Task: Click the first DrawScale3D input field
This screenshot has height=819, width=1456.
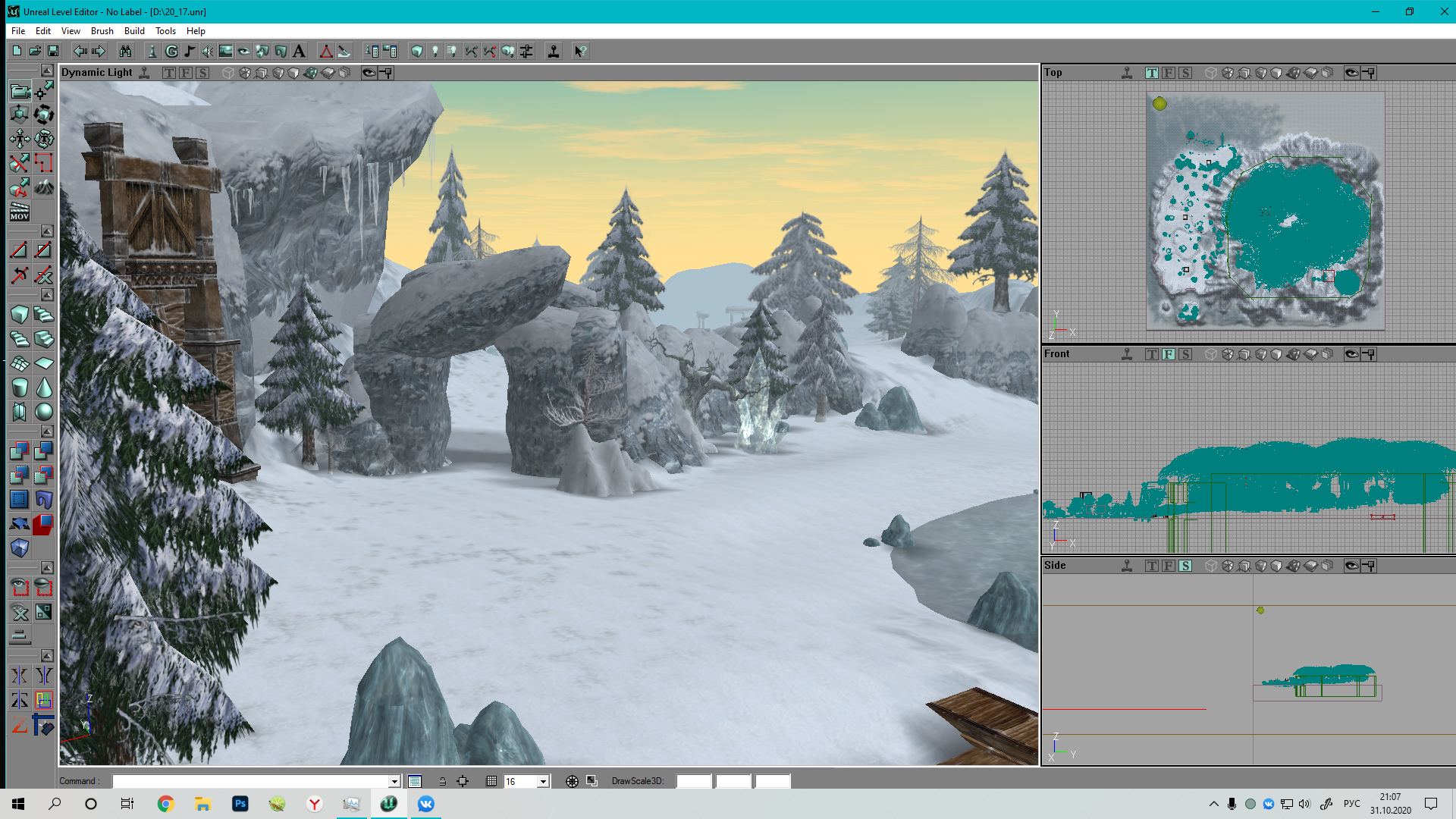Action: (x=693, y=781)
